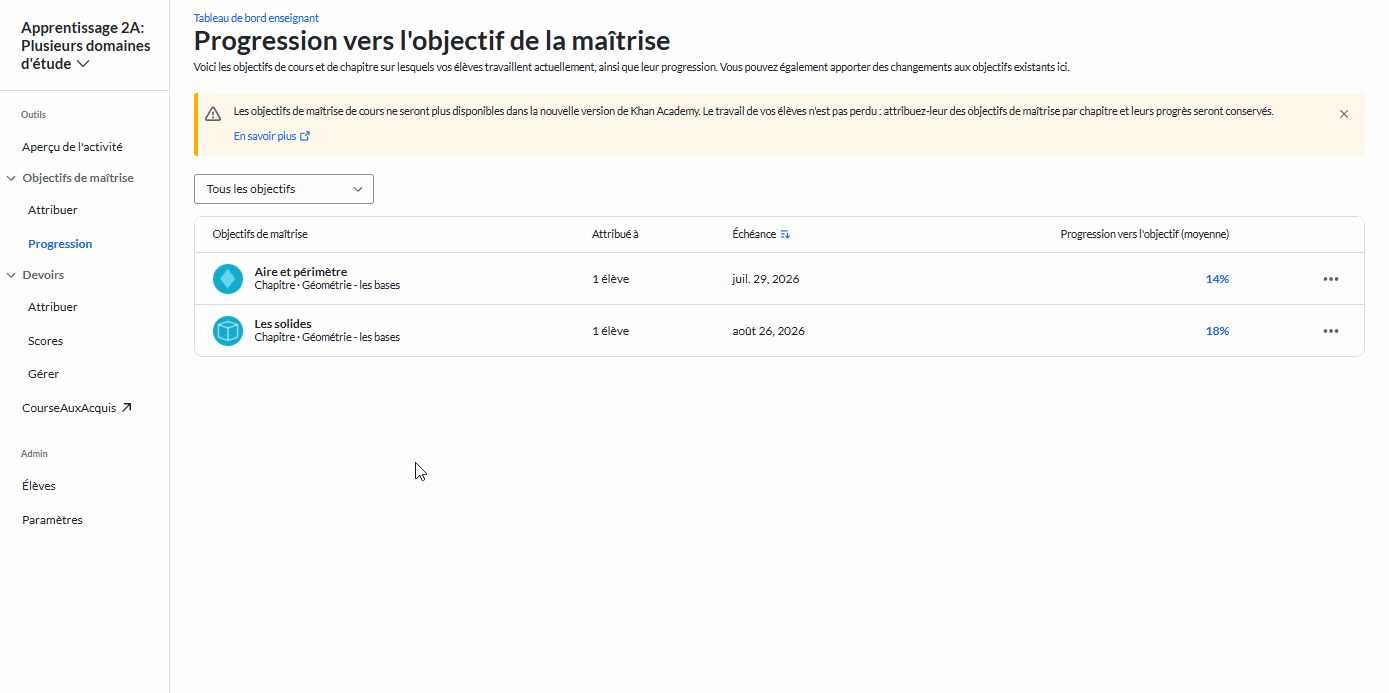1389x693 pixels.
Task: Open the Scores page
Action: pos(45,341)
